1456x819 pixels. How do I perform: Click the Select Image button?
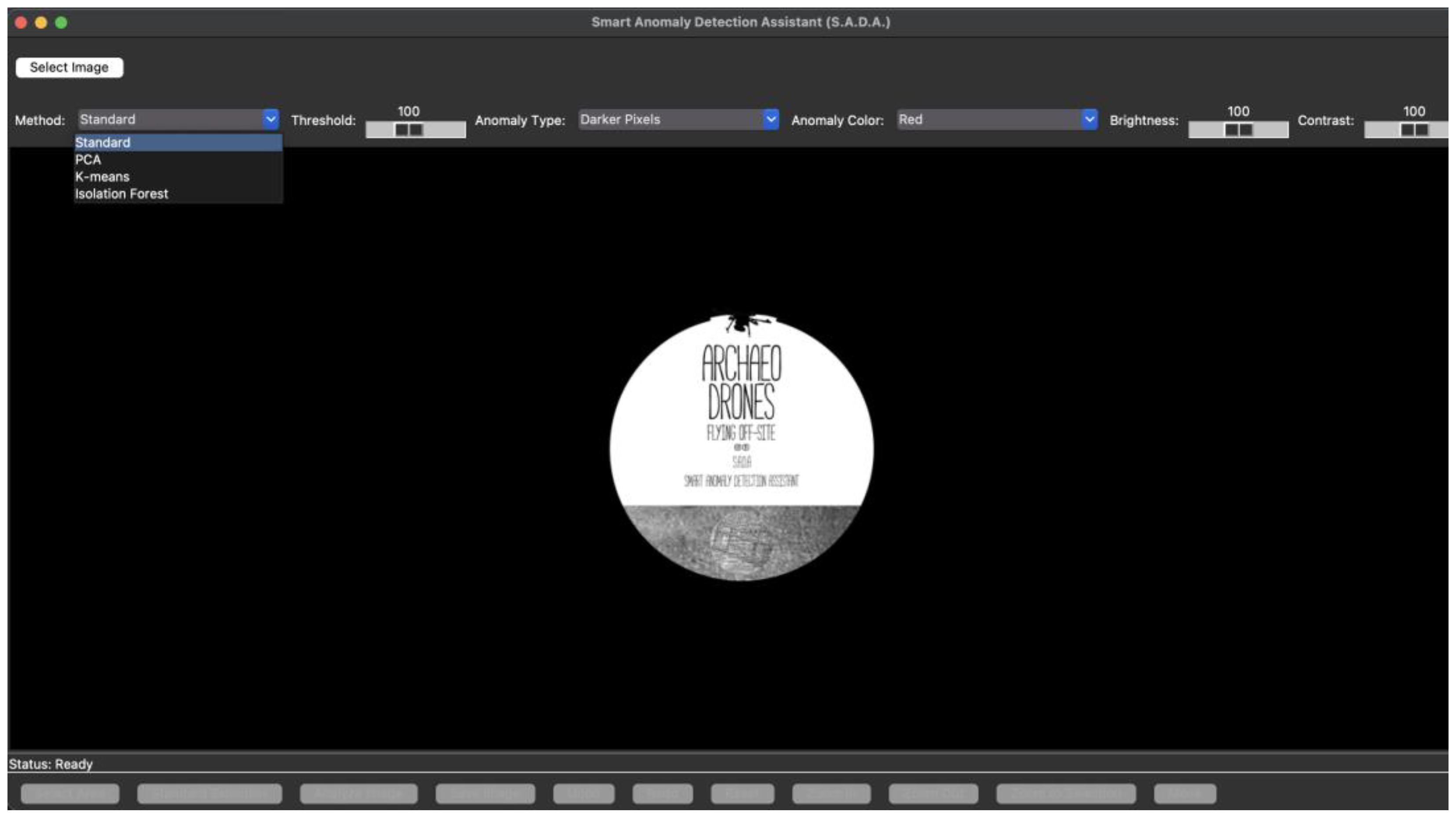click(69, 67)
